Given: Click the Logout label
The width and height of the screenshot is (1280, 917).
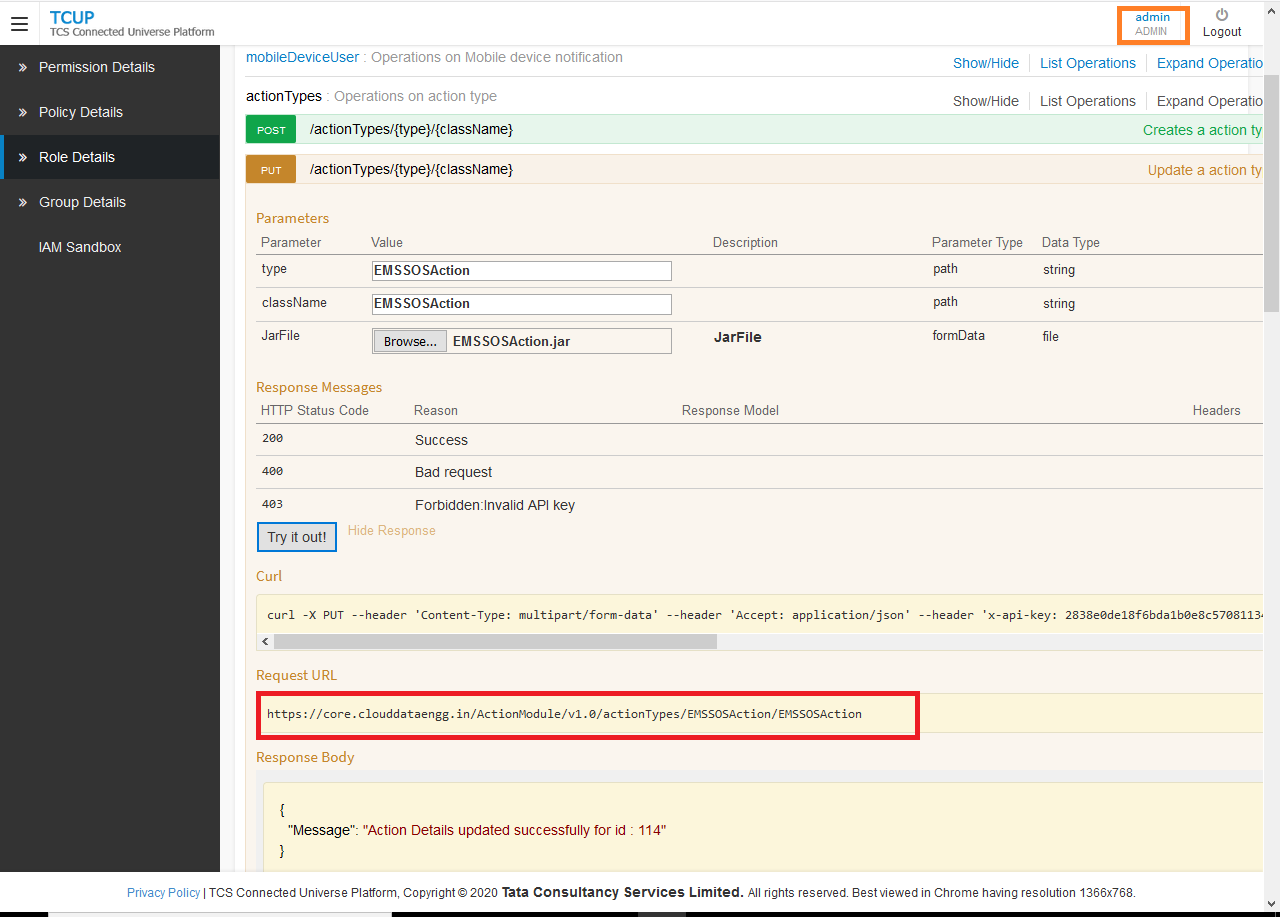Looking at the screenshot, I should 1222,32.
